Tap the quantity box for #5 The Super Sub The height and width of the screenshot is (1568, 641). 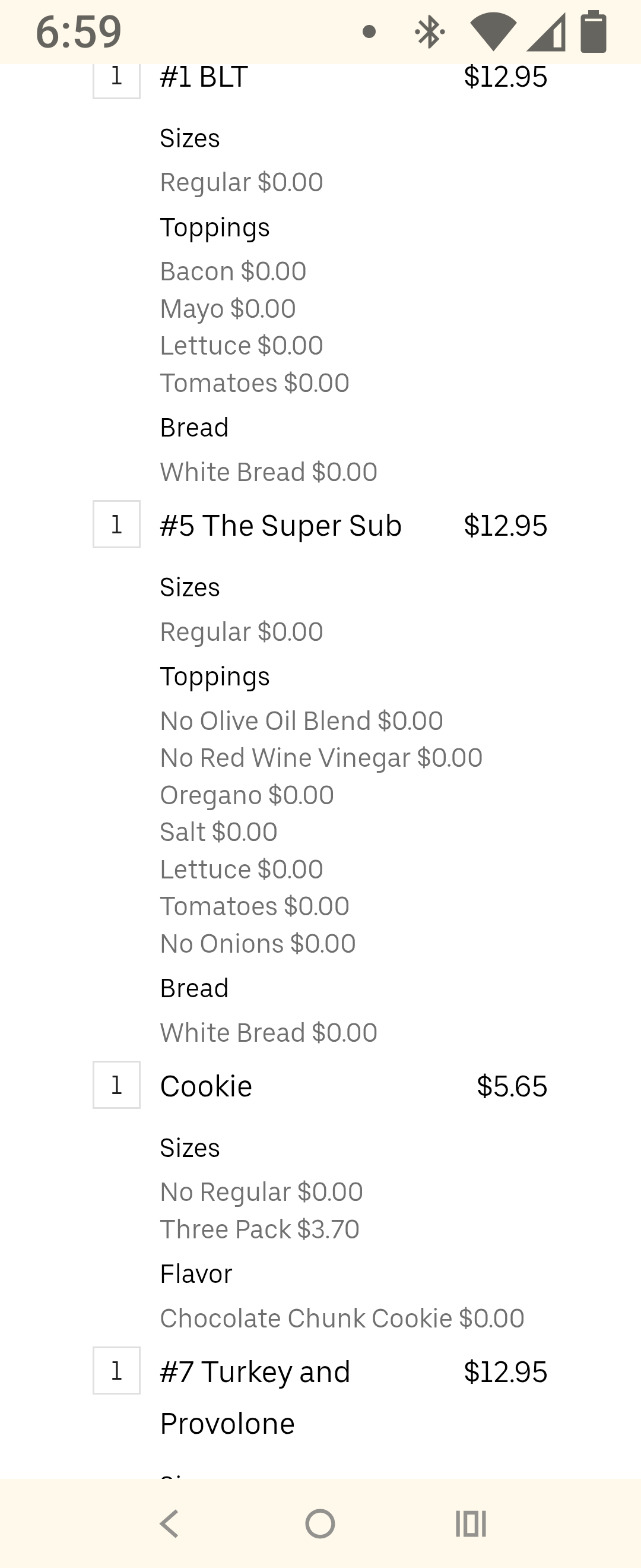click(x=116, y=524)
